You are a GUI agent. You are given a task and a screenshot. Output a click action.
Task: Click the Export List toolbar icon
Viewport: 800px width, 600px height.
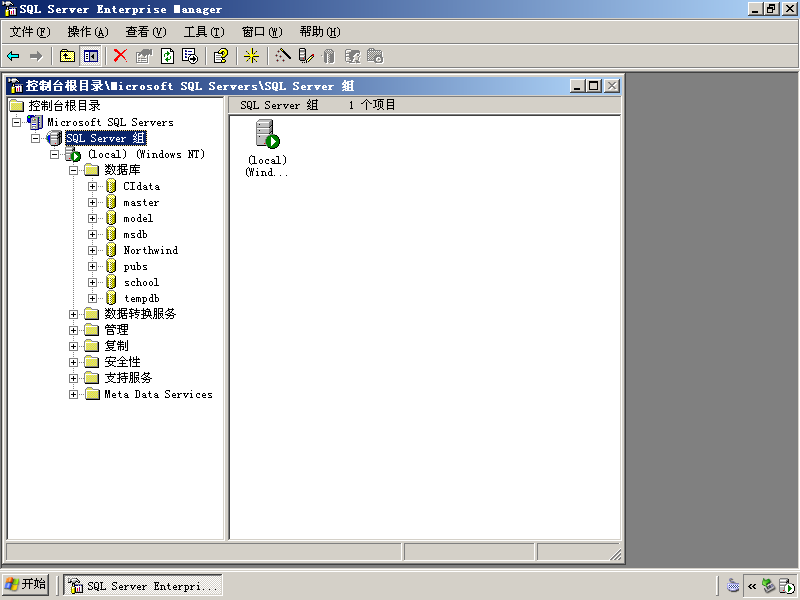(190, 56)
